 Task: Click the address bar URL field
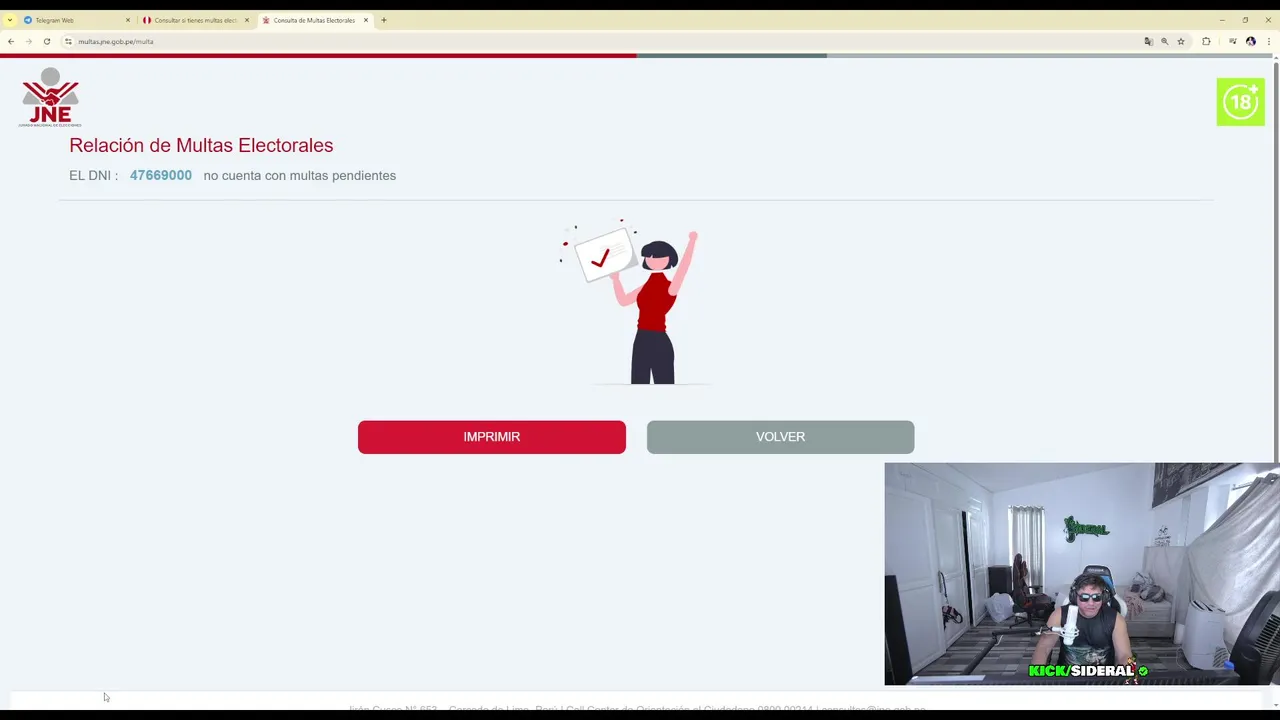pyautogui.click(x=600, y=41)
